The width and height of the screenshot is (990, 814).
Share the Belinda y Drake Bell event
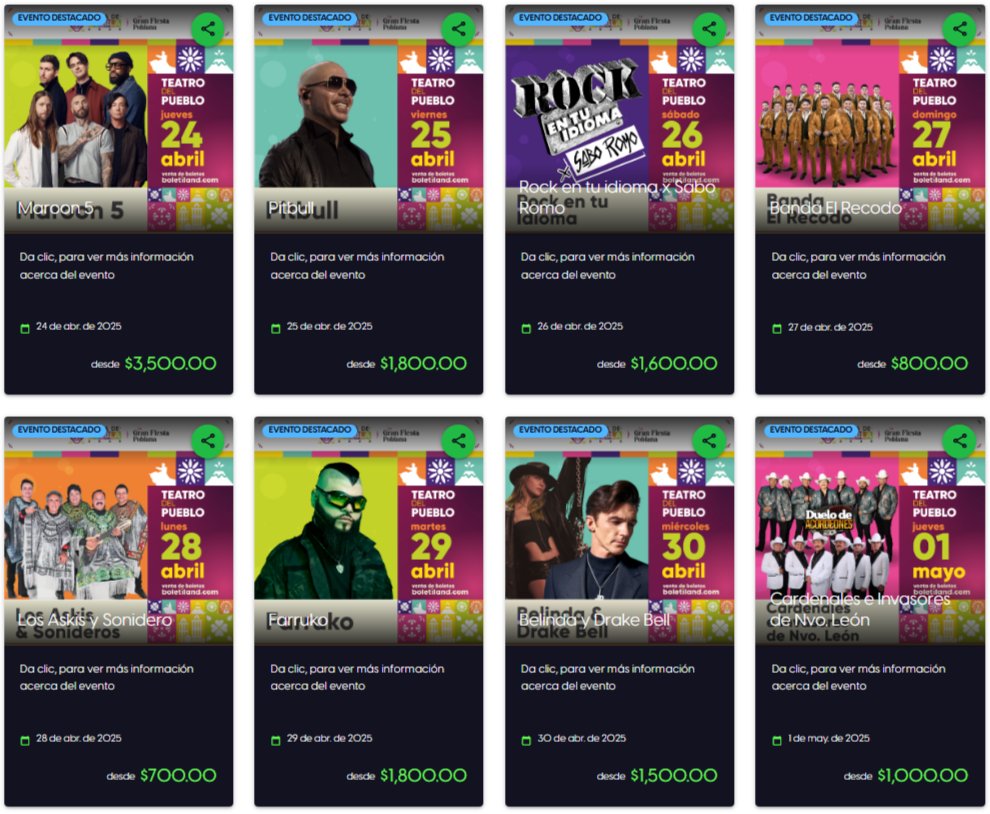[709, 440]
